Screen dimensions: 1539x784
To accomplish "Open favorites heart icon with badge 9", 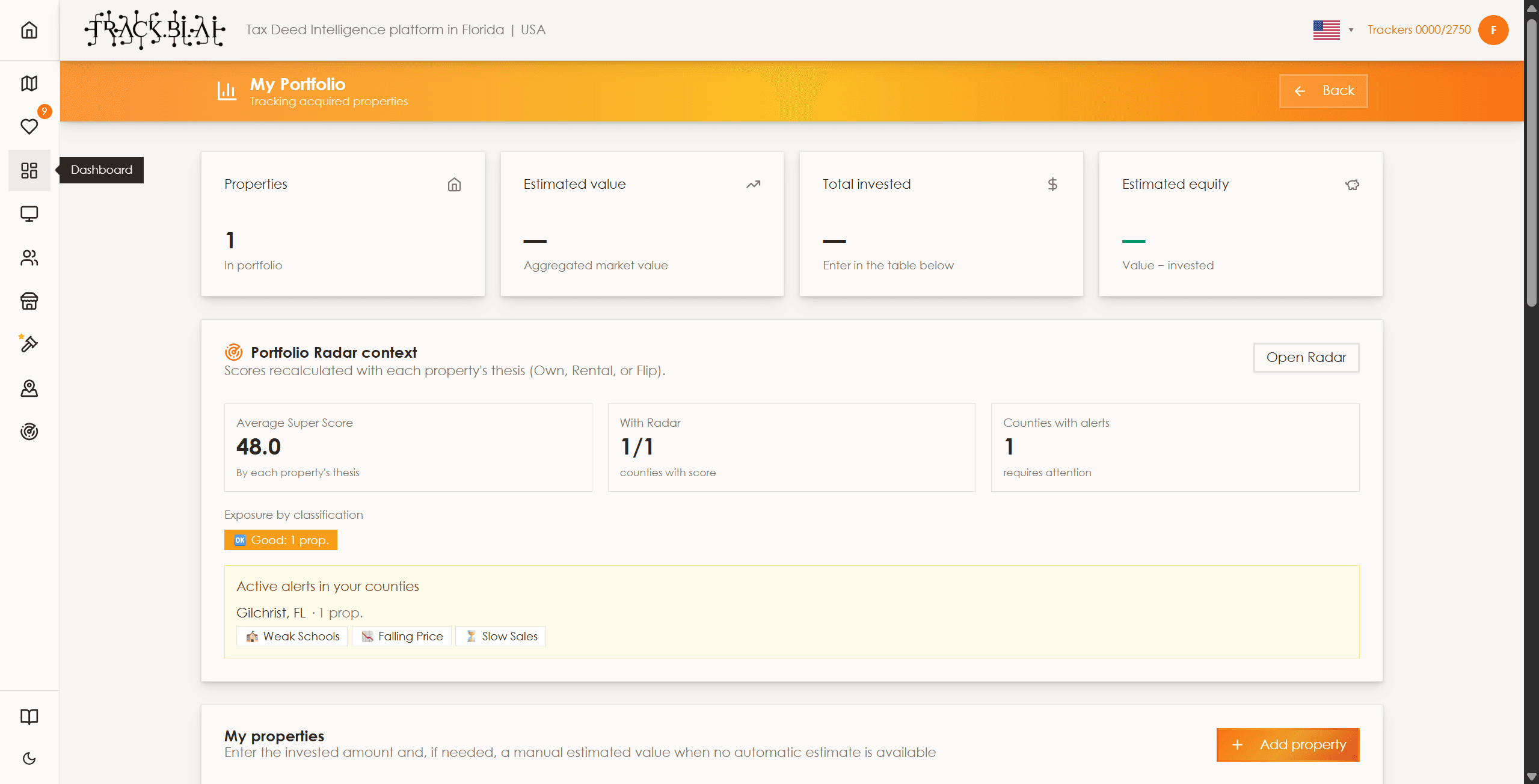I will (x=29, y=126).
